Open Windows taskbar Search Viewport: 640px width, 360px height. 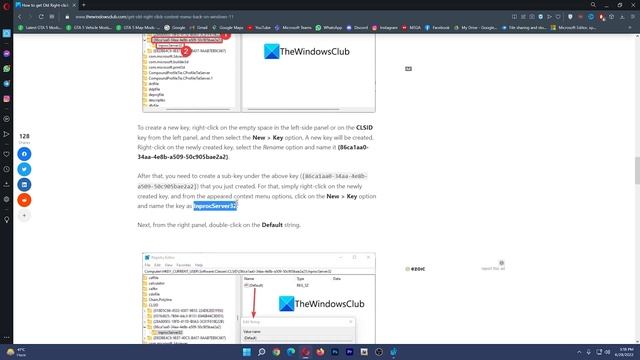pyautogui.click(x=262, y=352)
